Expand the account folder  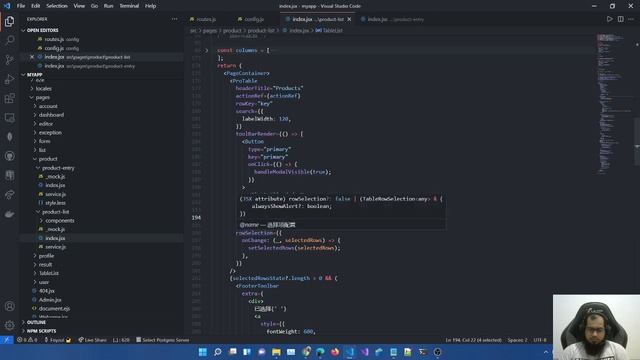[48, 106]
